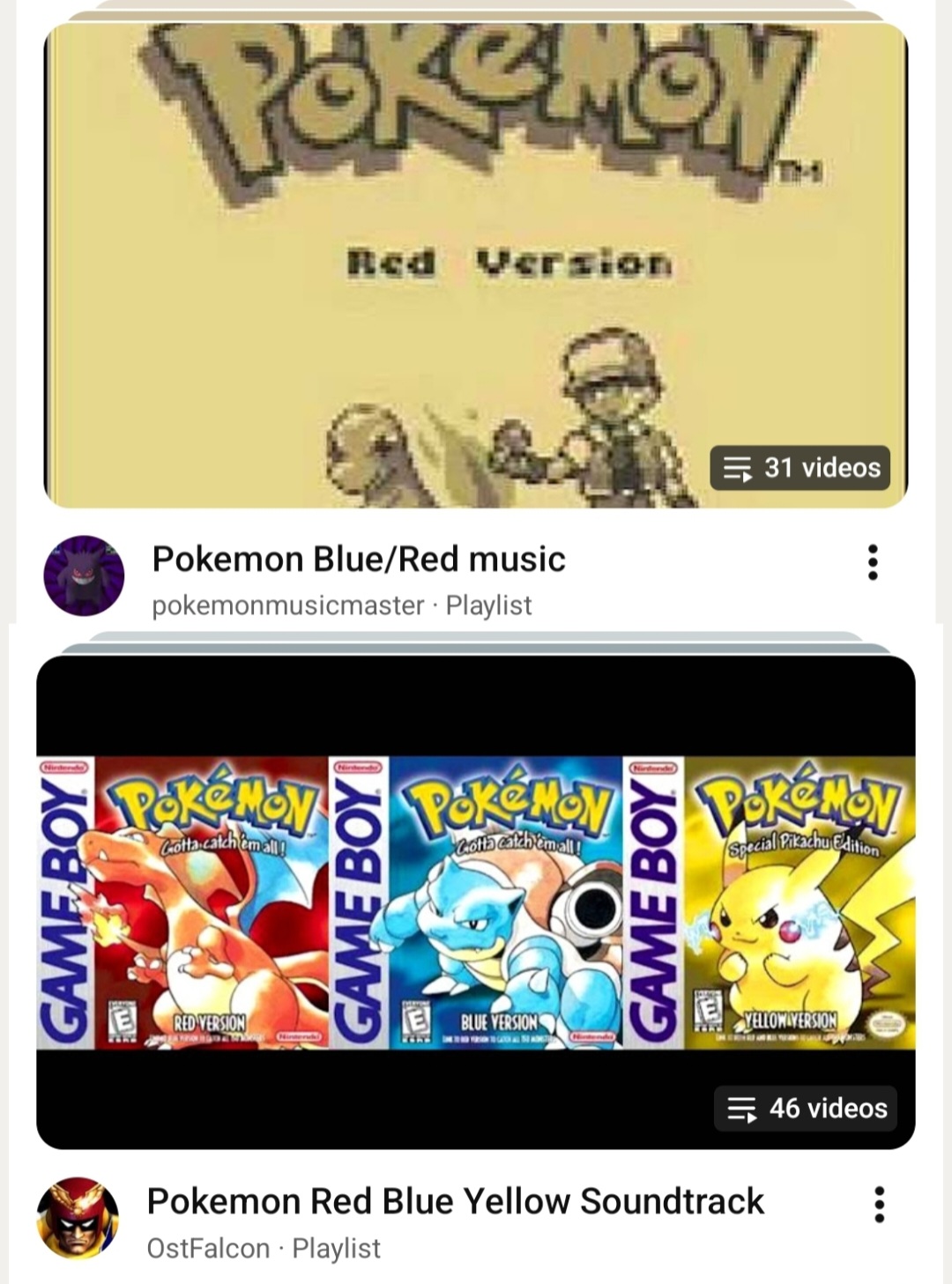The image size is (952, 1284).
Task: Tap the pokemonmusicmaster channel name
Action: [x=288, y=605]
